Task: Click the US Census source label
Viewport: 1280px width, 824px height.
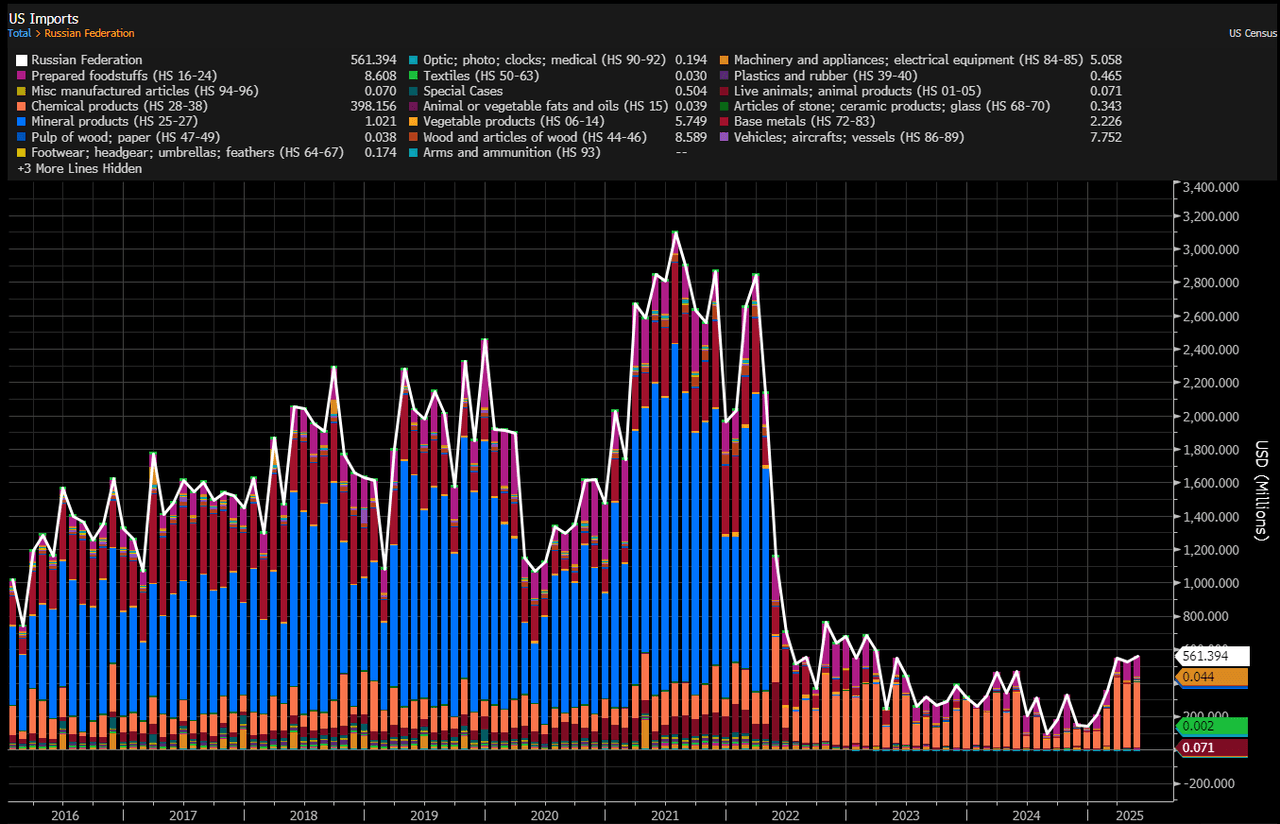Action: [x=1252, y=34]
